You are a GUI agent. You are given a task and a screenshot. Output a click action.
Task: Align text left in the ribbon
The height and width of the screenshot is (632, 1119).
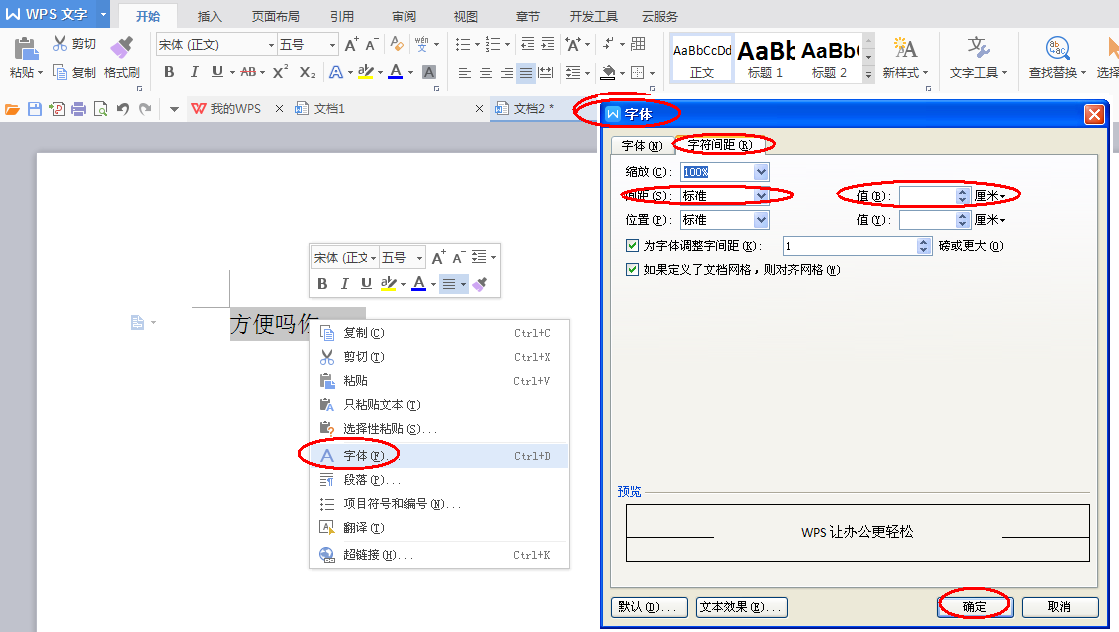pyautogui.click(x=465, y=72)
